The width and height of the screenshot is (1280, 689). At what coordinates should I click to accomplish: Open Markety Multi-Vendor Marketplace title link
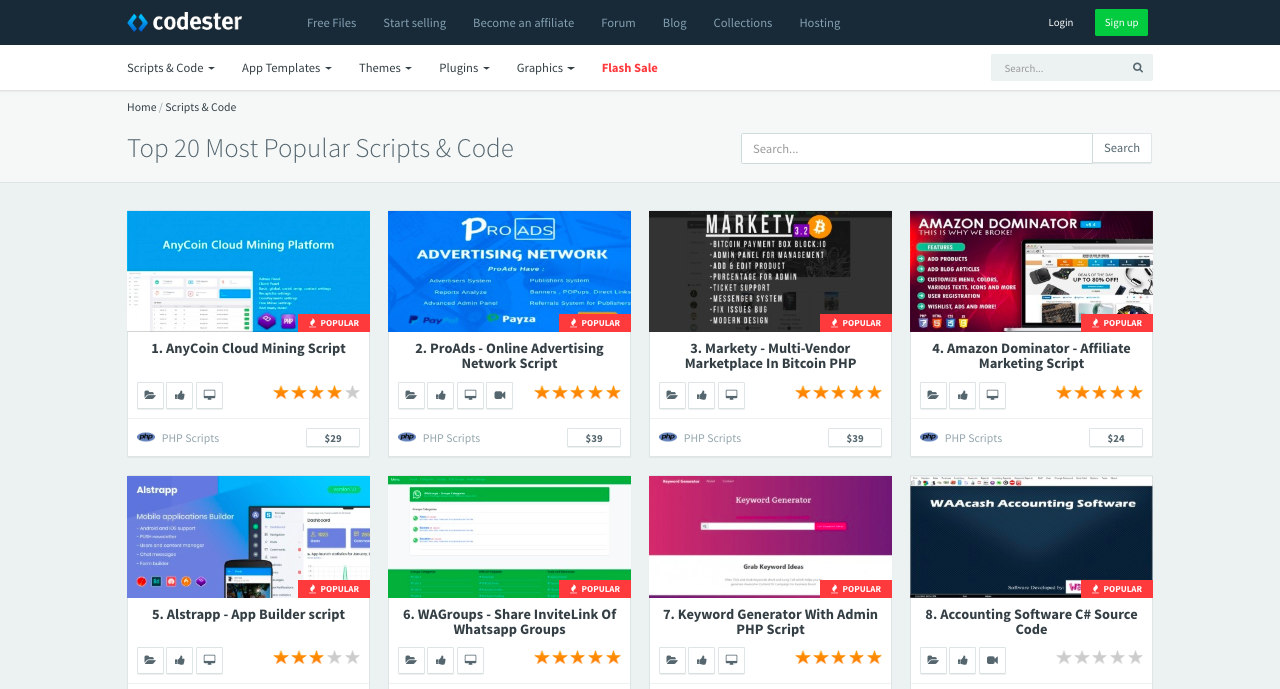tap(770, 355)
